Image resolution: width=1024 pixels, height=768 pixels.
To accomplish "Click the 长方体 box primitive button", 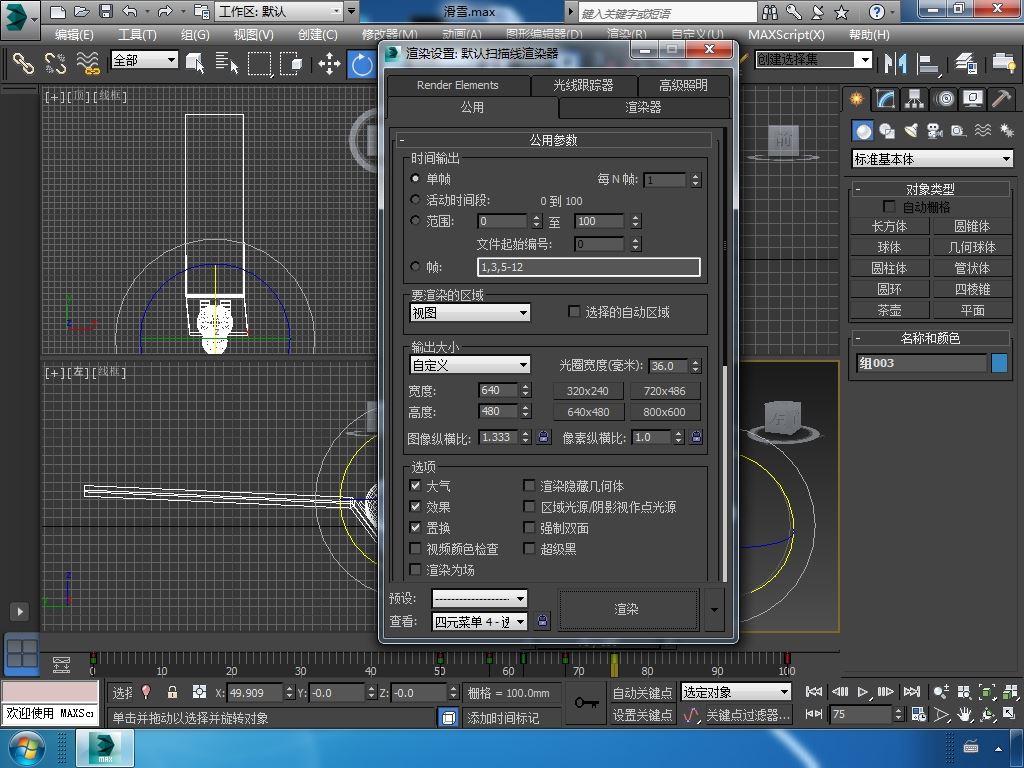I will coord(889,227).
